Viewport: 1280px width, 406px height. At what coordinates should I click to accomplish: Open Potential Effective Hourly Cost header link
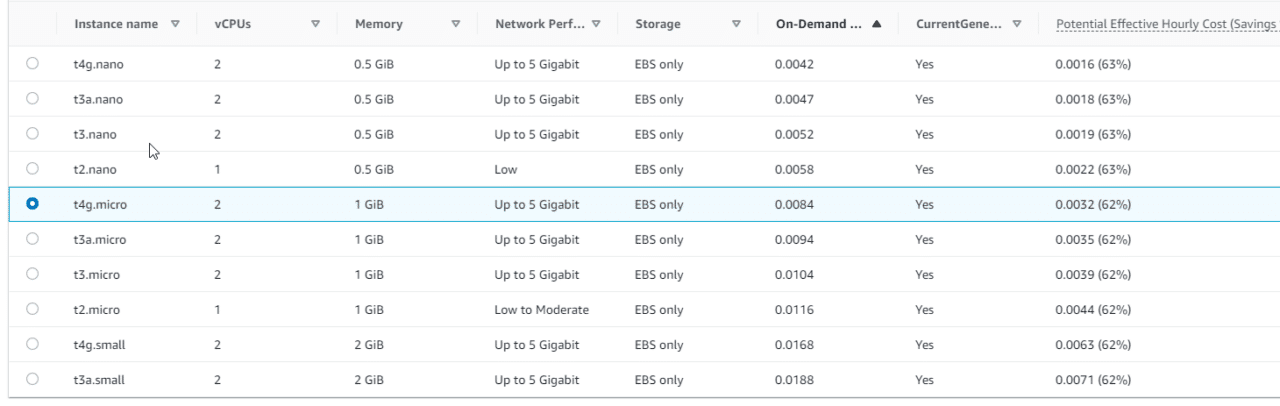click(x=1160, y=24)
